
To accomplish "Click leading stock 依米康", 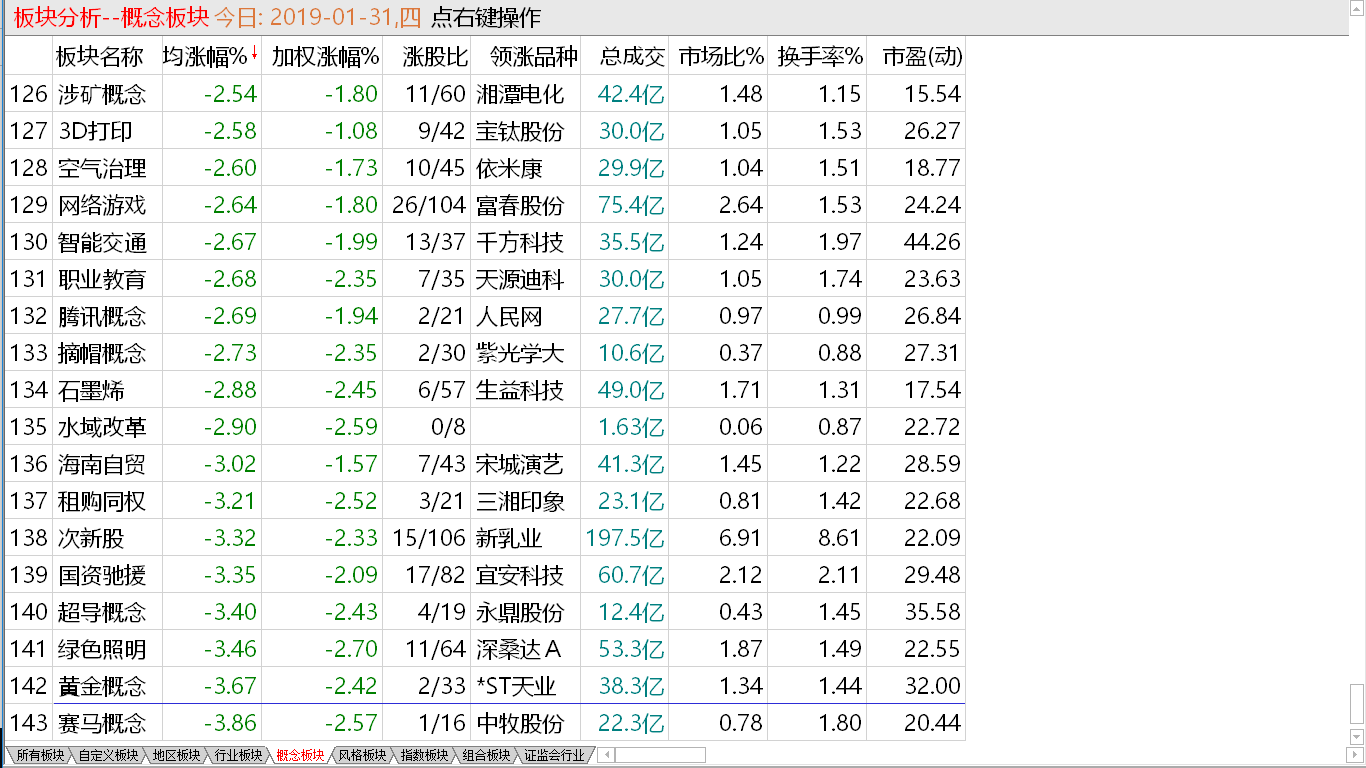I will (x=509, y=168).
